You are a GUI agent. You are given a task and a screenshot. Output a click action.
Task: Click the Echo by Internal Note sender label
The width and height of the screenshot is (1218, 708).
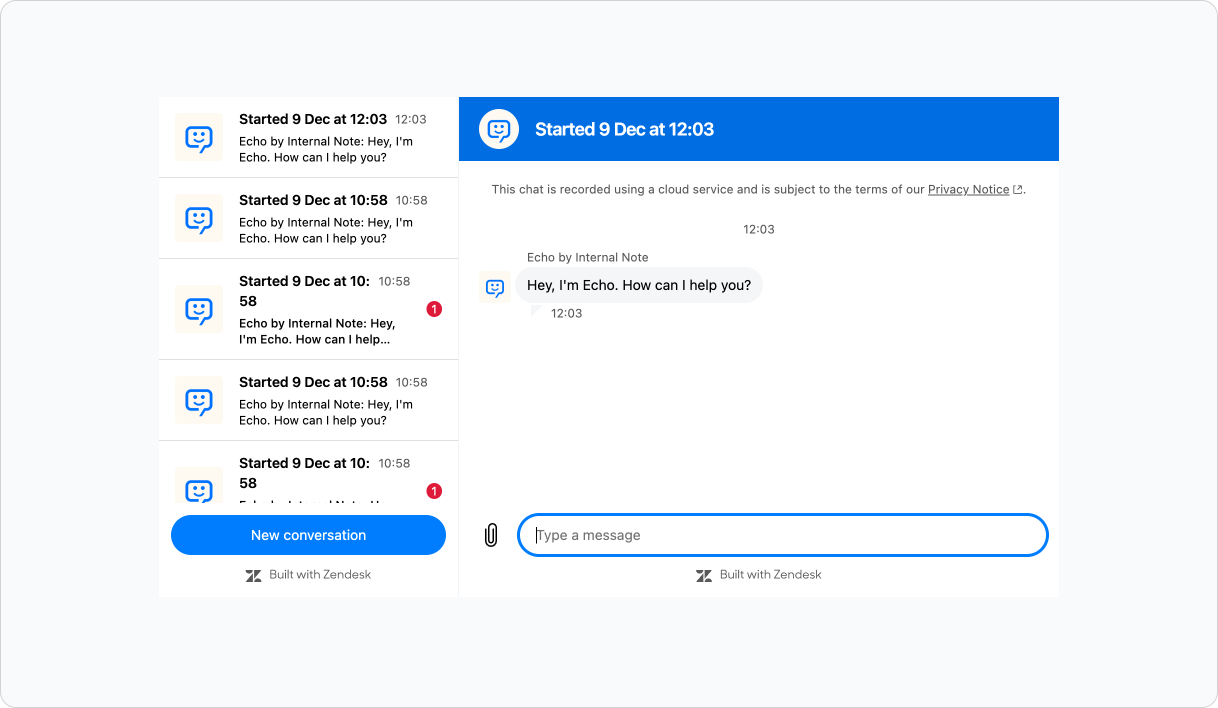click(587, 258)
